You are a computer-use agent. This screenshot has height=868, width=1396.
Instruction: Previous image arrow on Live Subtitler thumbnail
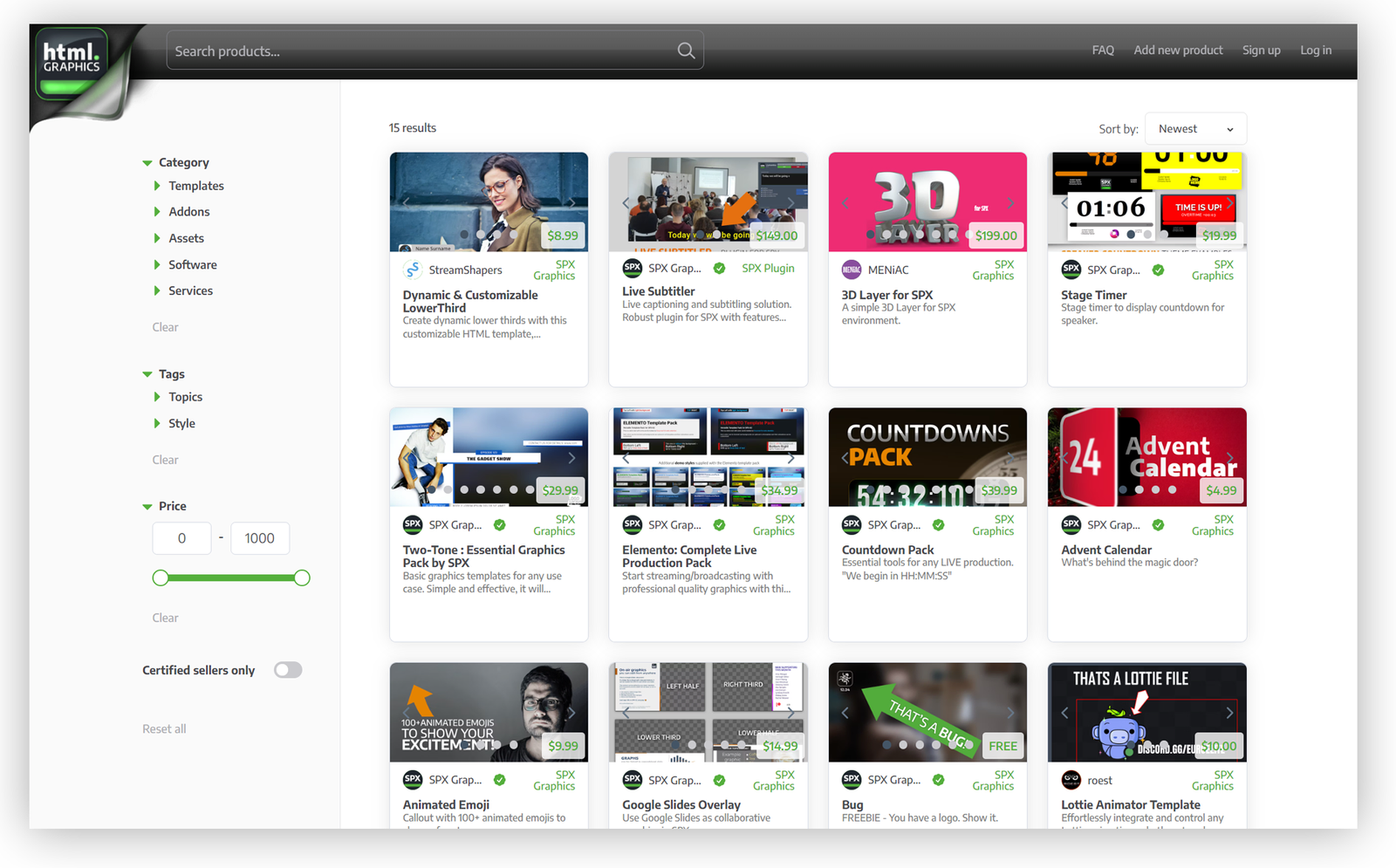pos(626,202)
